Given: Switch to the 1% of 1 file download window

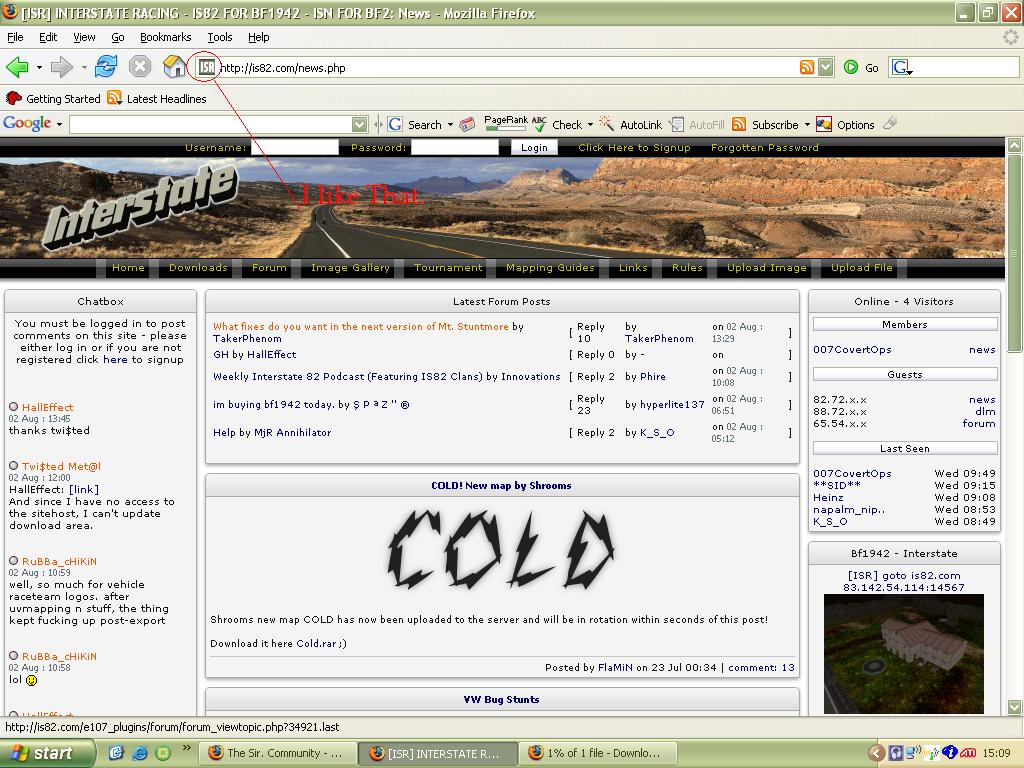Looking at the screenshot, I should pos(598,753).
